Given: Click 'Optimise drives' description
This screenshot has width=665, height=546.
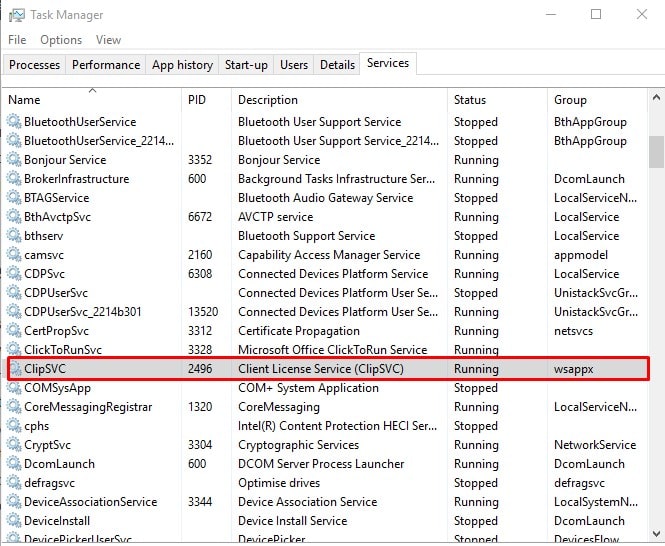Looking at the screenshot, I should [279, 483].
